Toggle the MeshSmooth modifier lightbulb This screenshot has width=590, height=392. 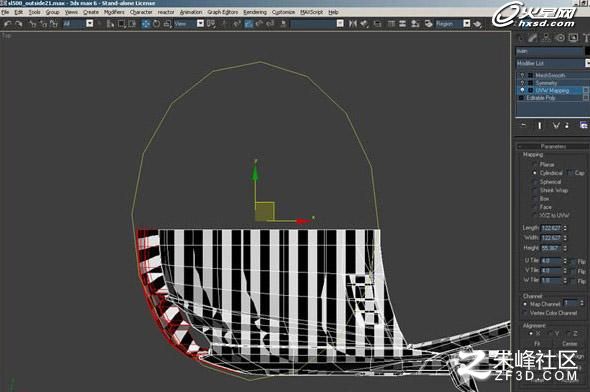click(x=522, y=75)
